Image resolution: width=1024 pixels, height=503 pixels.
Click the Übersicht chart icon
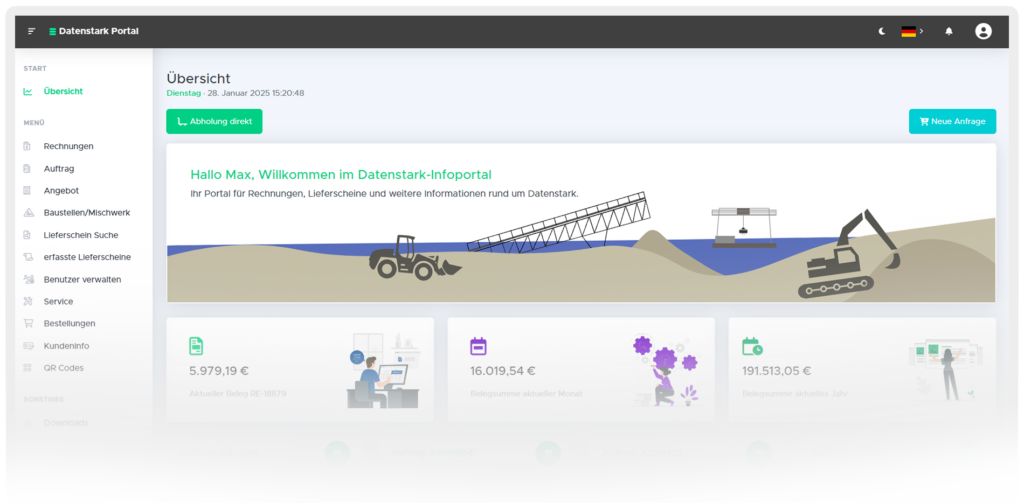click(27, 91)
